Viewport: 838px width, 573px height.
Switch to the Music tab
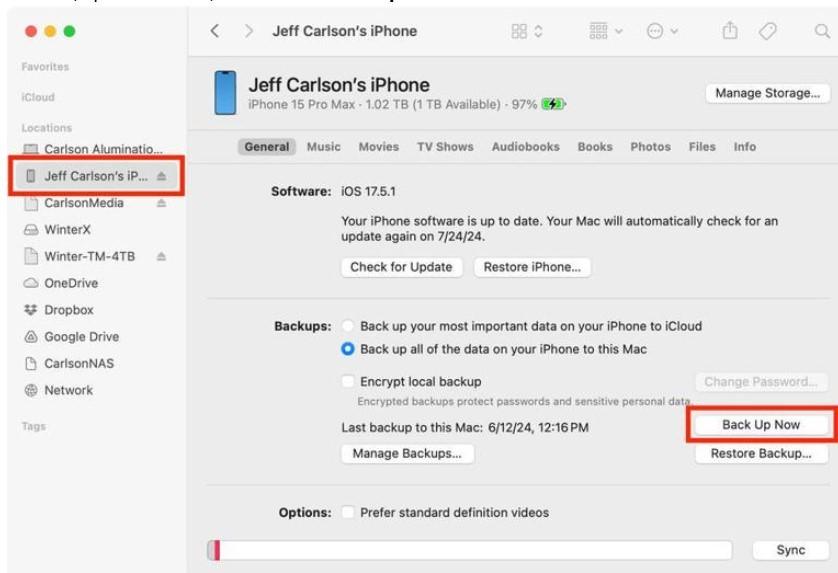tap(323, 147)
